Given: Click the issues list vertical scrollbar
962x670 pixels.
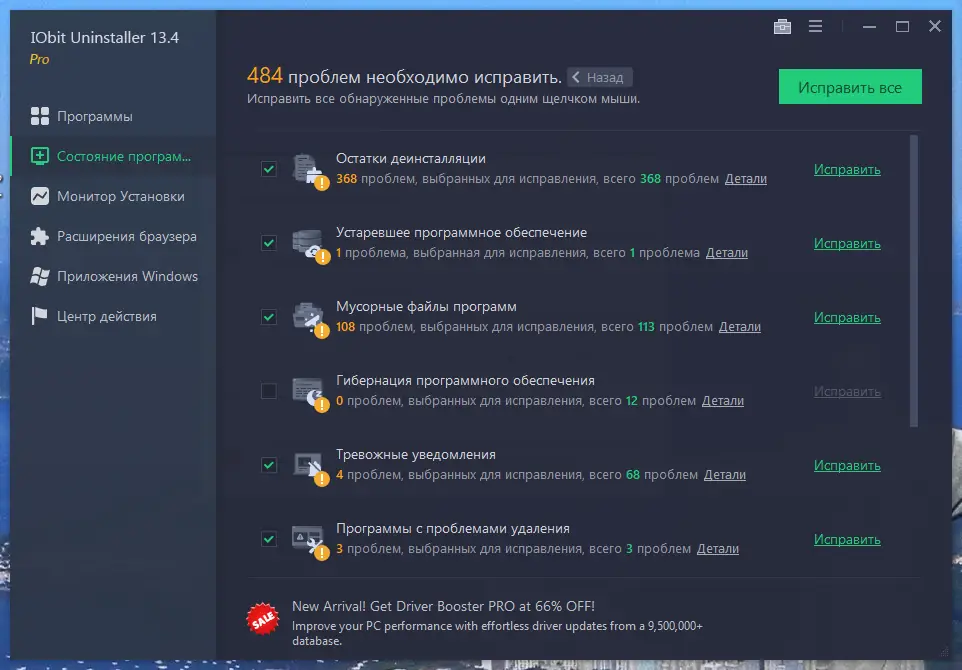Looking at the screenshot, I should pyautogui.click(x=914, y=281).
